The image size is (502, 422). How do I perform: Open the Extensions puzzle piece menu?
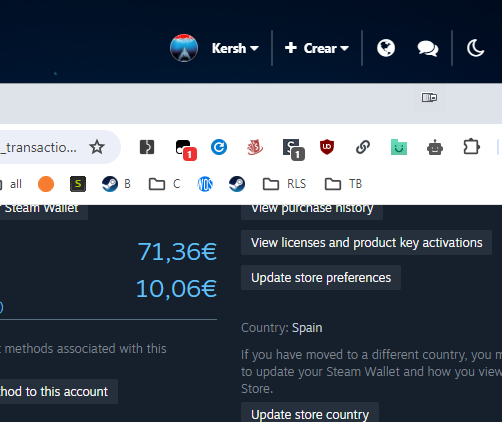tap(471, 147)
